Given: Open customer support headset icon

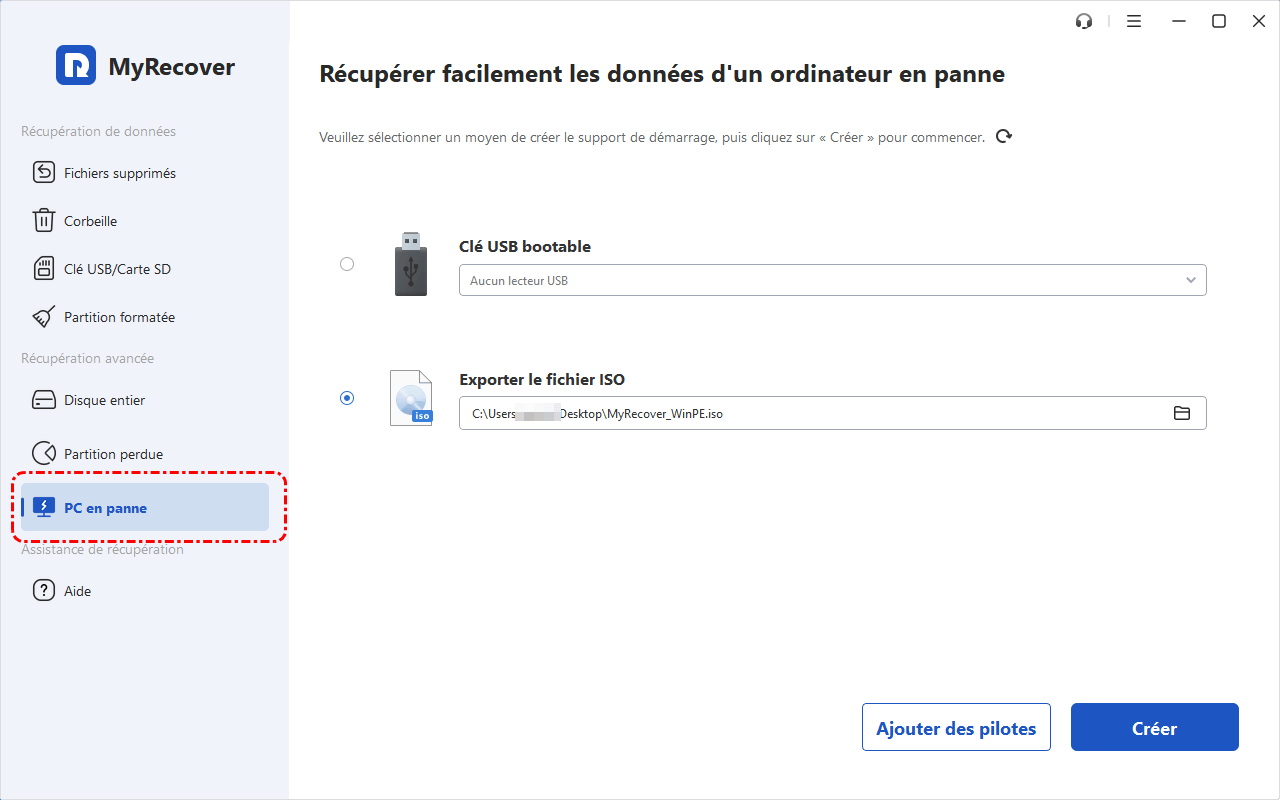Looking at the screenshot, I should [1084, 21].
